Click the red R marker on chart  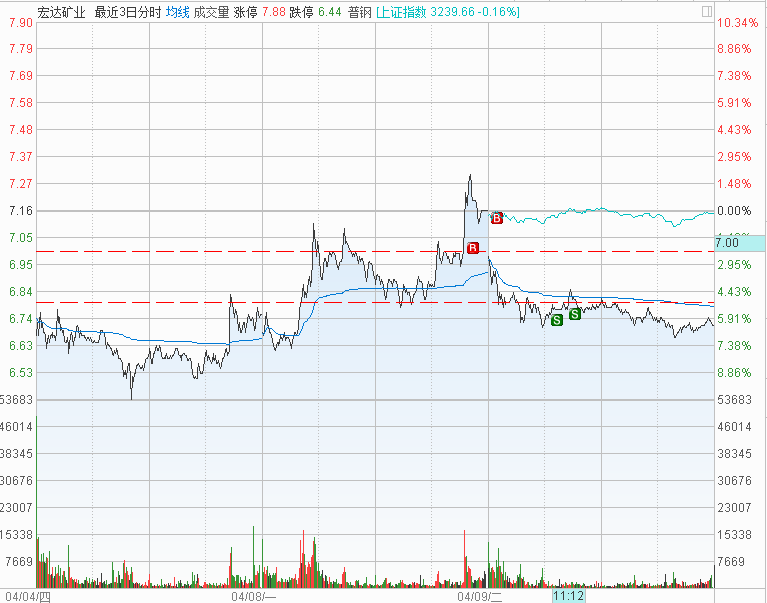(473, 247)
